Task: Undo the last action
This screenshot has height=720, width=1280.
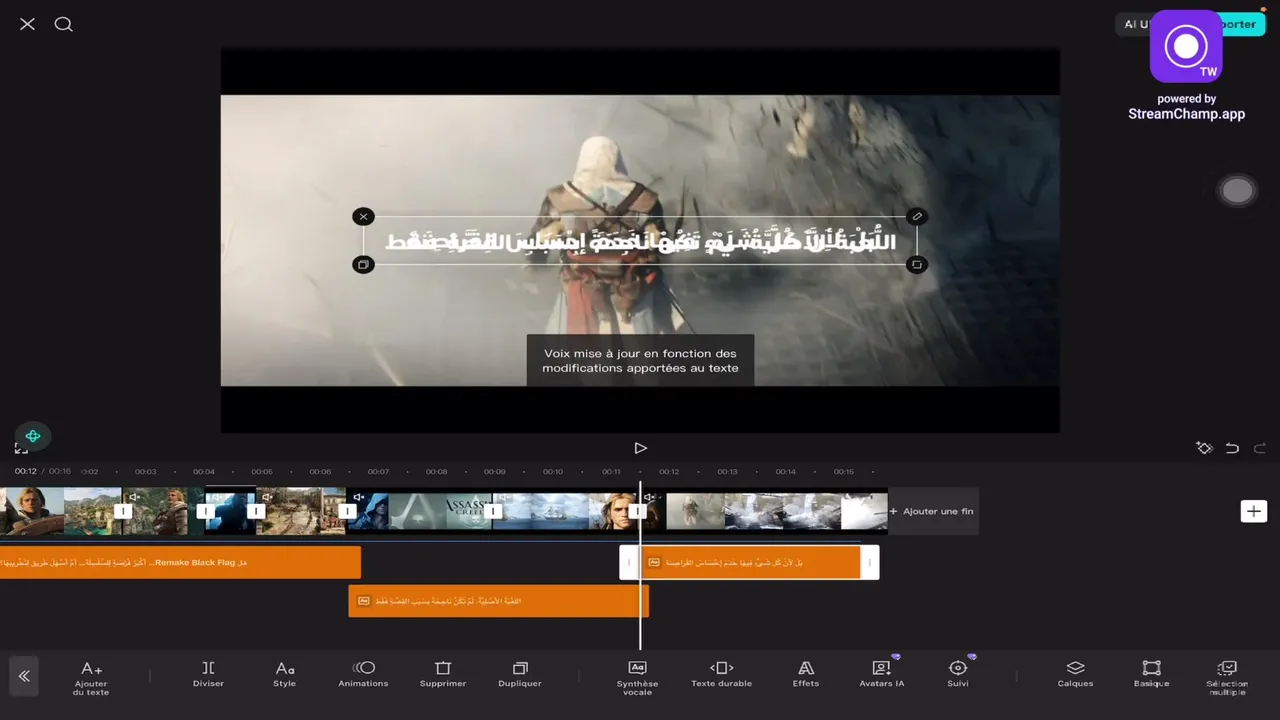Action: pyautogui.click(x=1232, y=448)
